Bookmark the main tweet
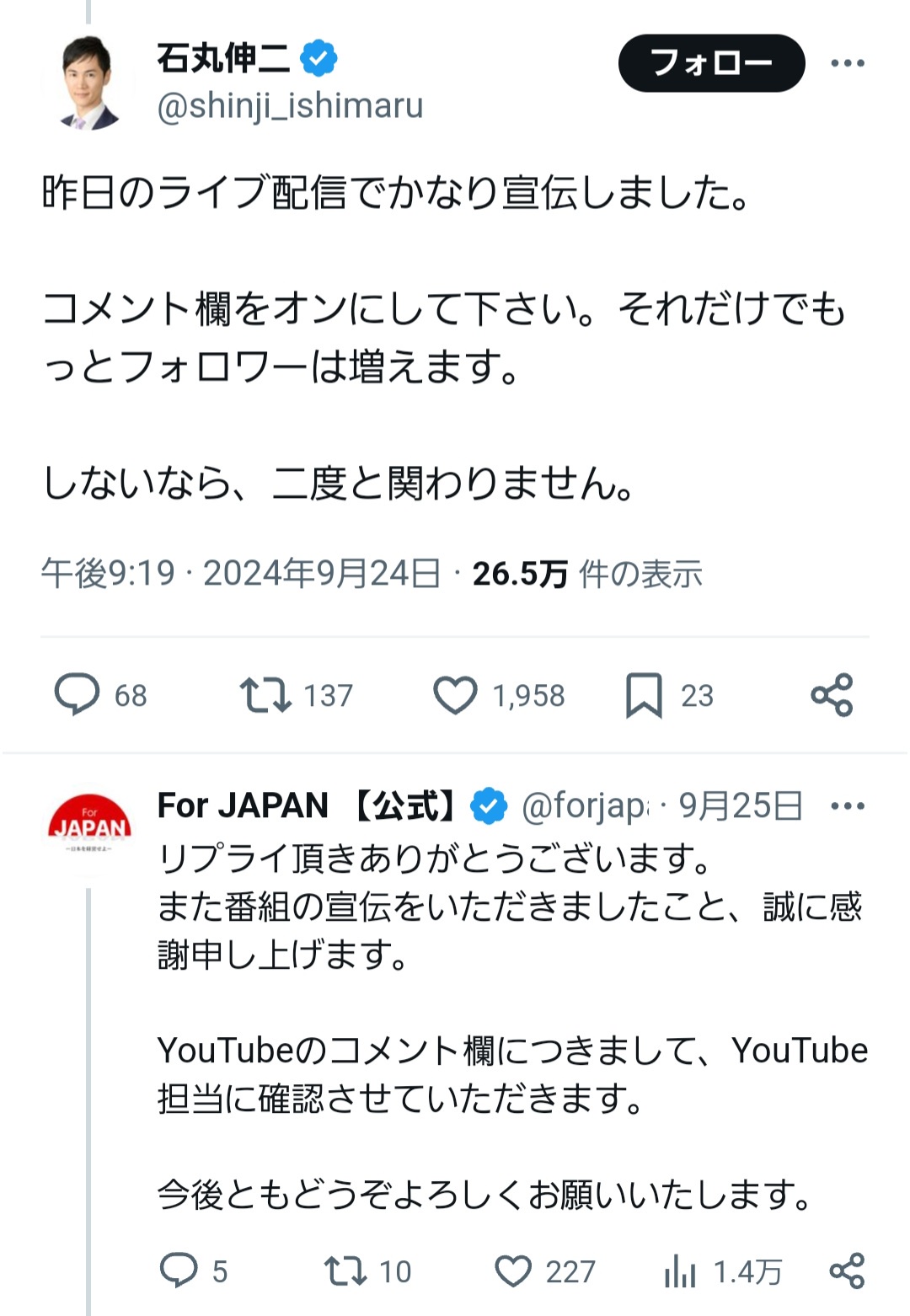This screenshot has height=1316, width=910. pos(644,695)
